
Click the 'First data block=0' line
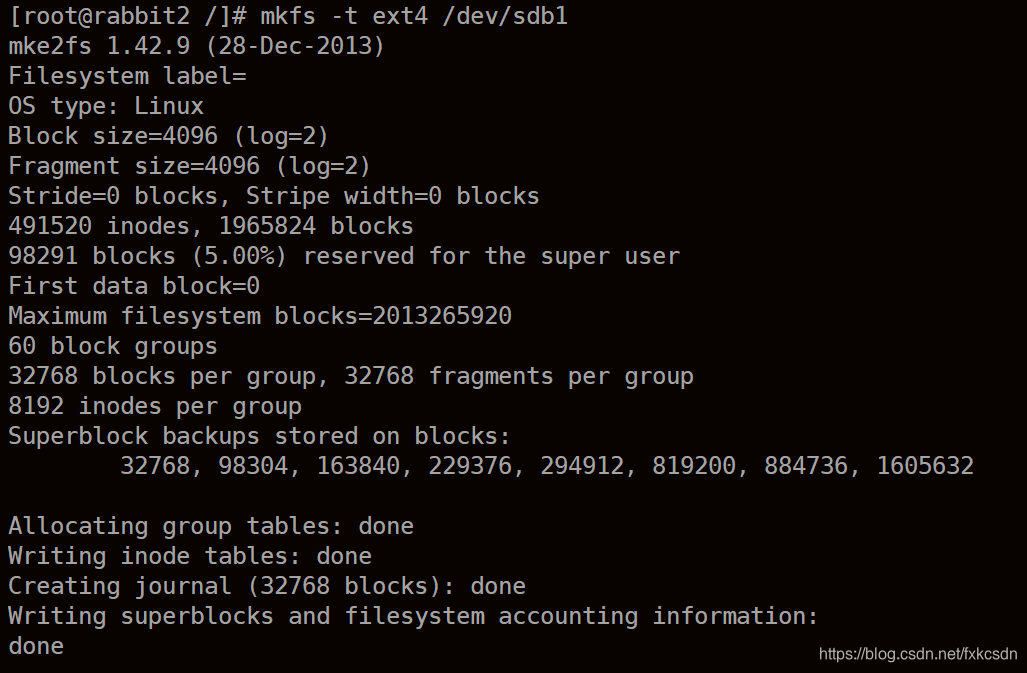134,286
